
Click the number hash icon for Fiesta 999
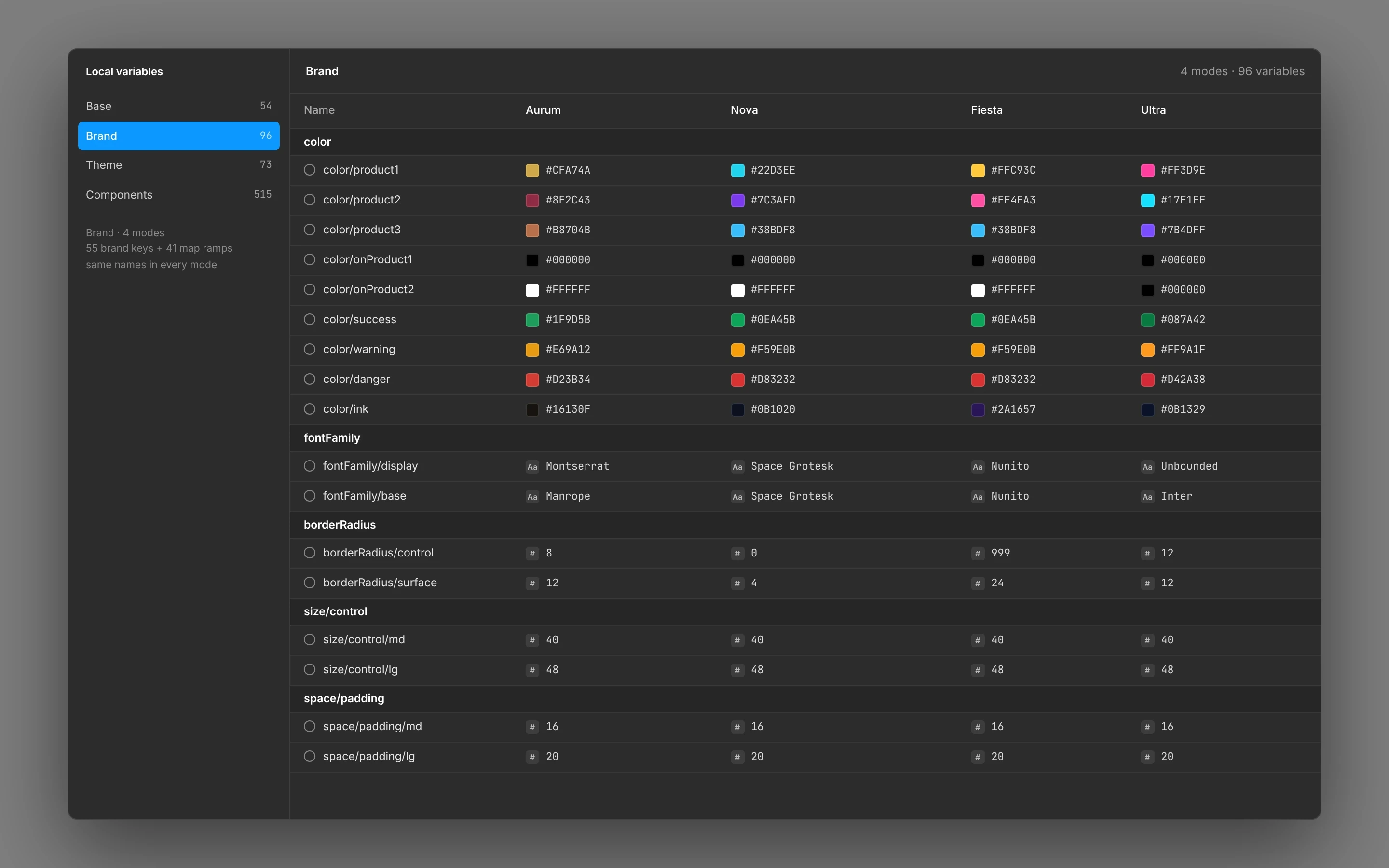(x=978, y=554)
